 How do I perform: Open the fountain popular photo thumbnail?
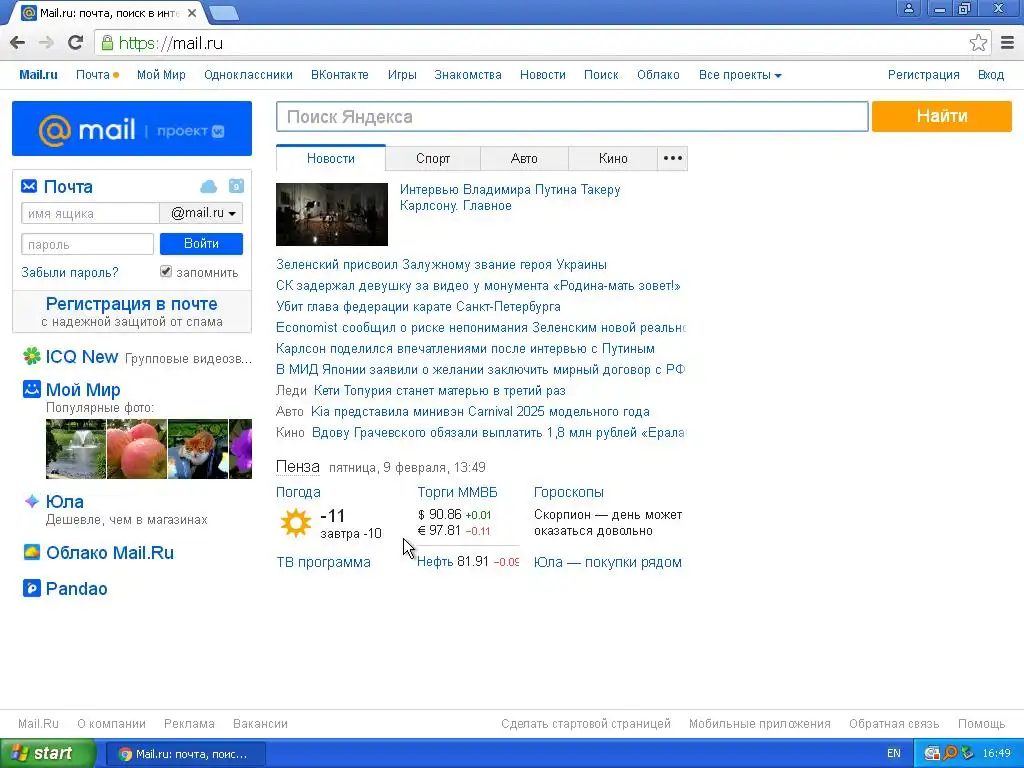click(x=76, y=449)
